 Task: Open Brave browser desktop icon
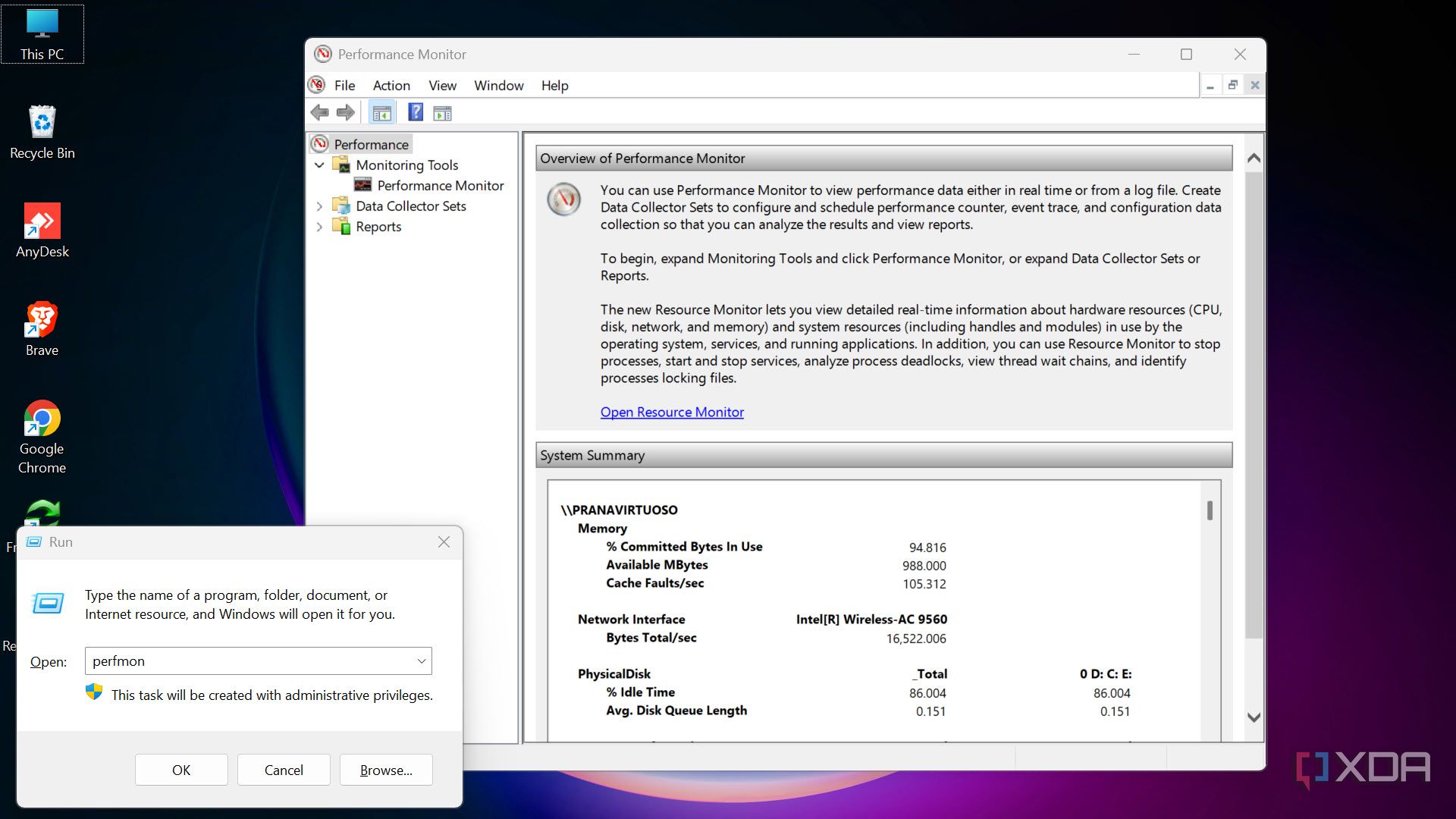[x=42, y=329]
